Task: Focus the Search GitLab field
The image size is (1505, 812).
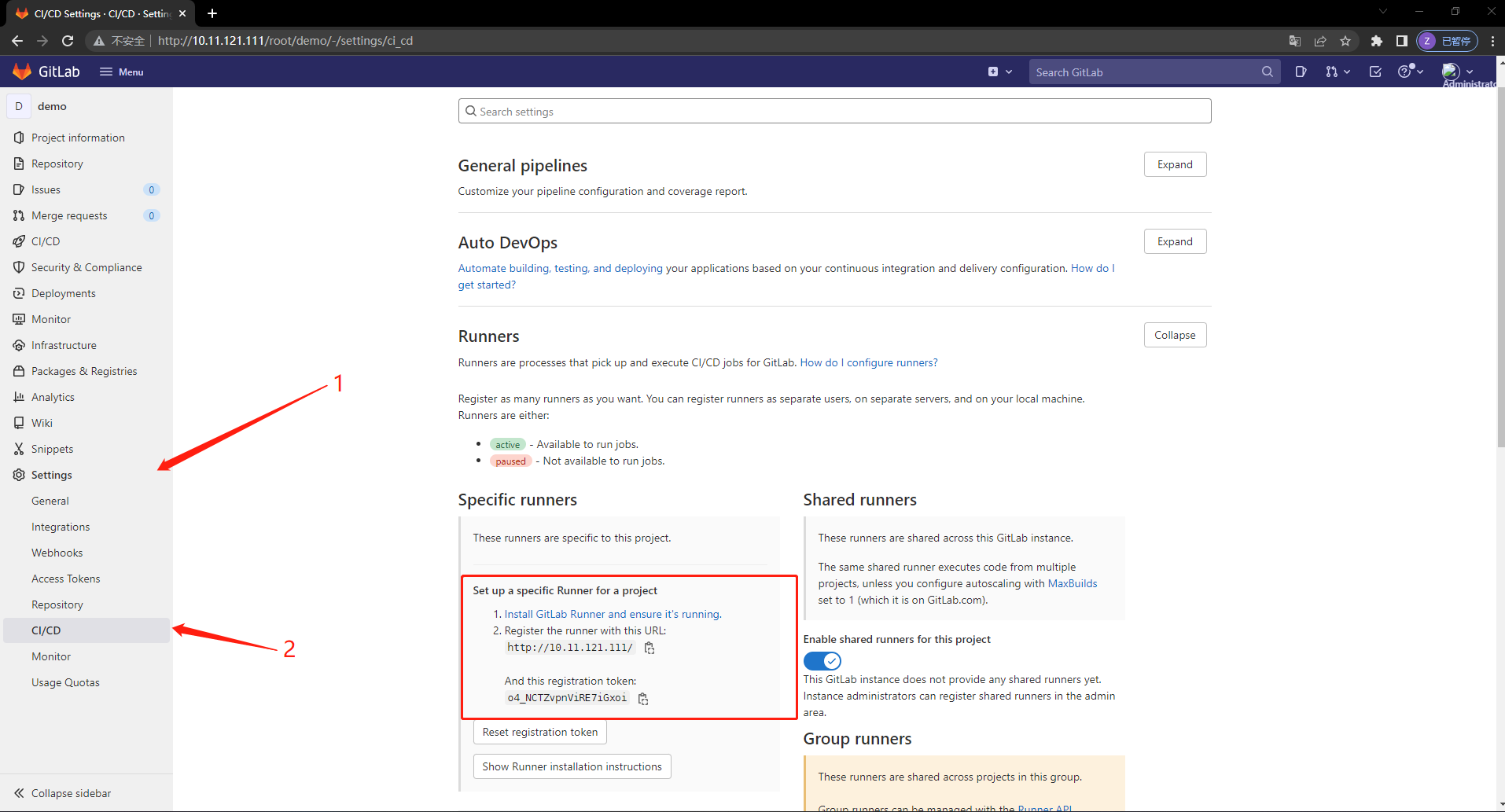Action: (x=1154, y=72)
